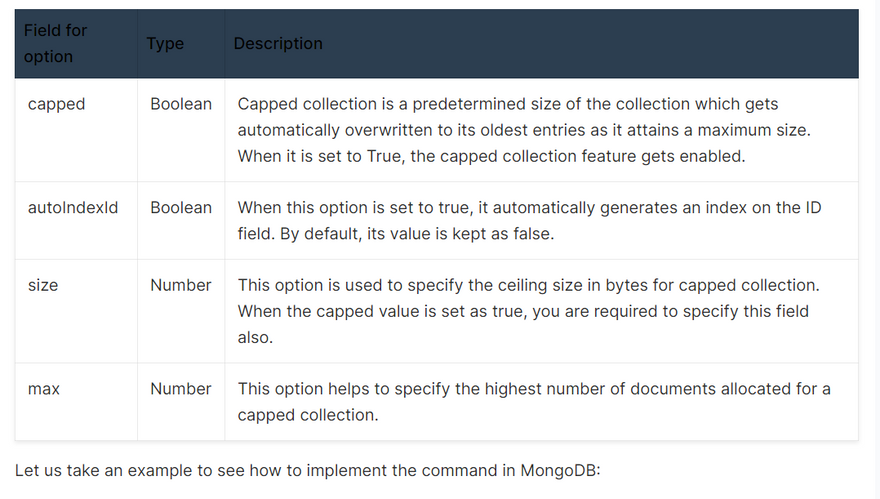Click 'When it is set to True' sentence
This screenshot has width=880, height=499.
(320, 156)
